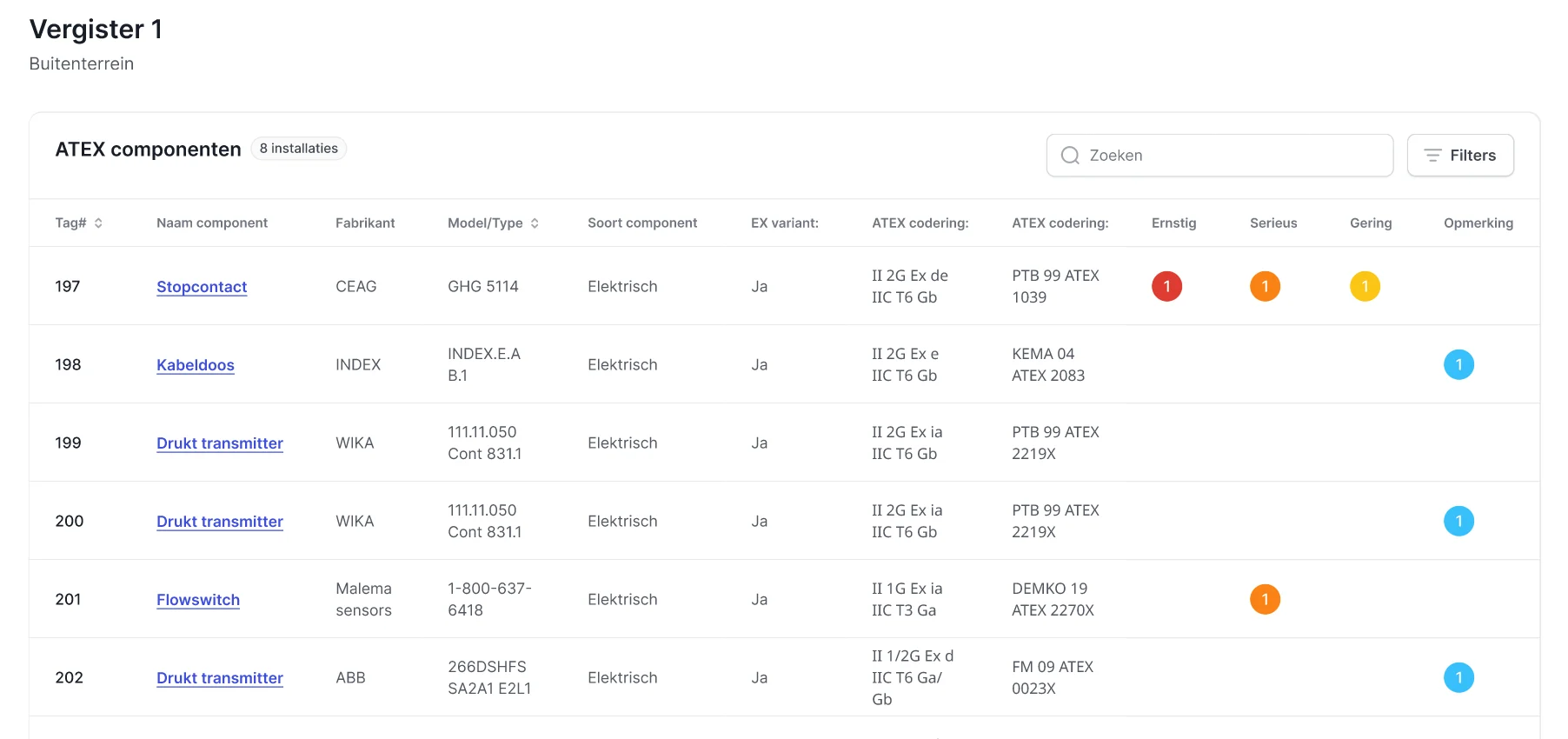Image resolution: width=1568 pixels, height=739 pixels.
Task: Click the INDEX.E.A B.1 model cell
Action: pos(484,364)
